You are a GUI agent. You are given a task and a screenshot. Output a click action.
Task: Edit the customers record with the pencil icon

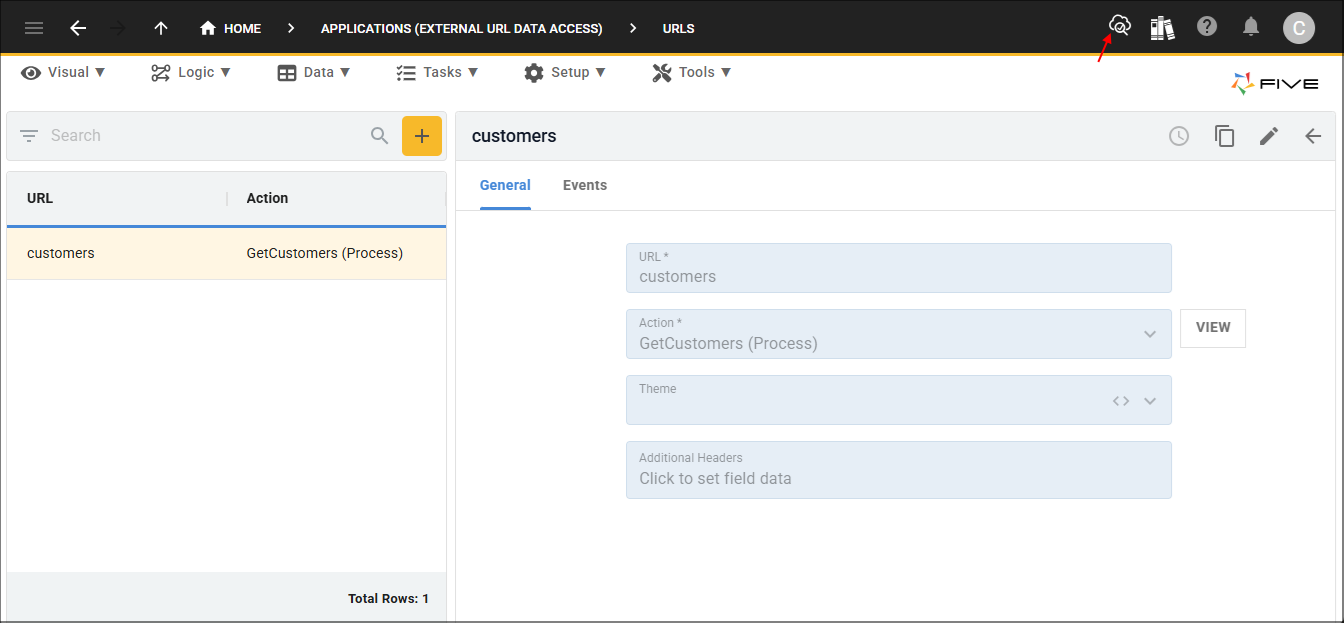(1269, 136)
